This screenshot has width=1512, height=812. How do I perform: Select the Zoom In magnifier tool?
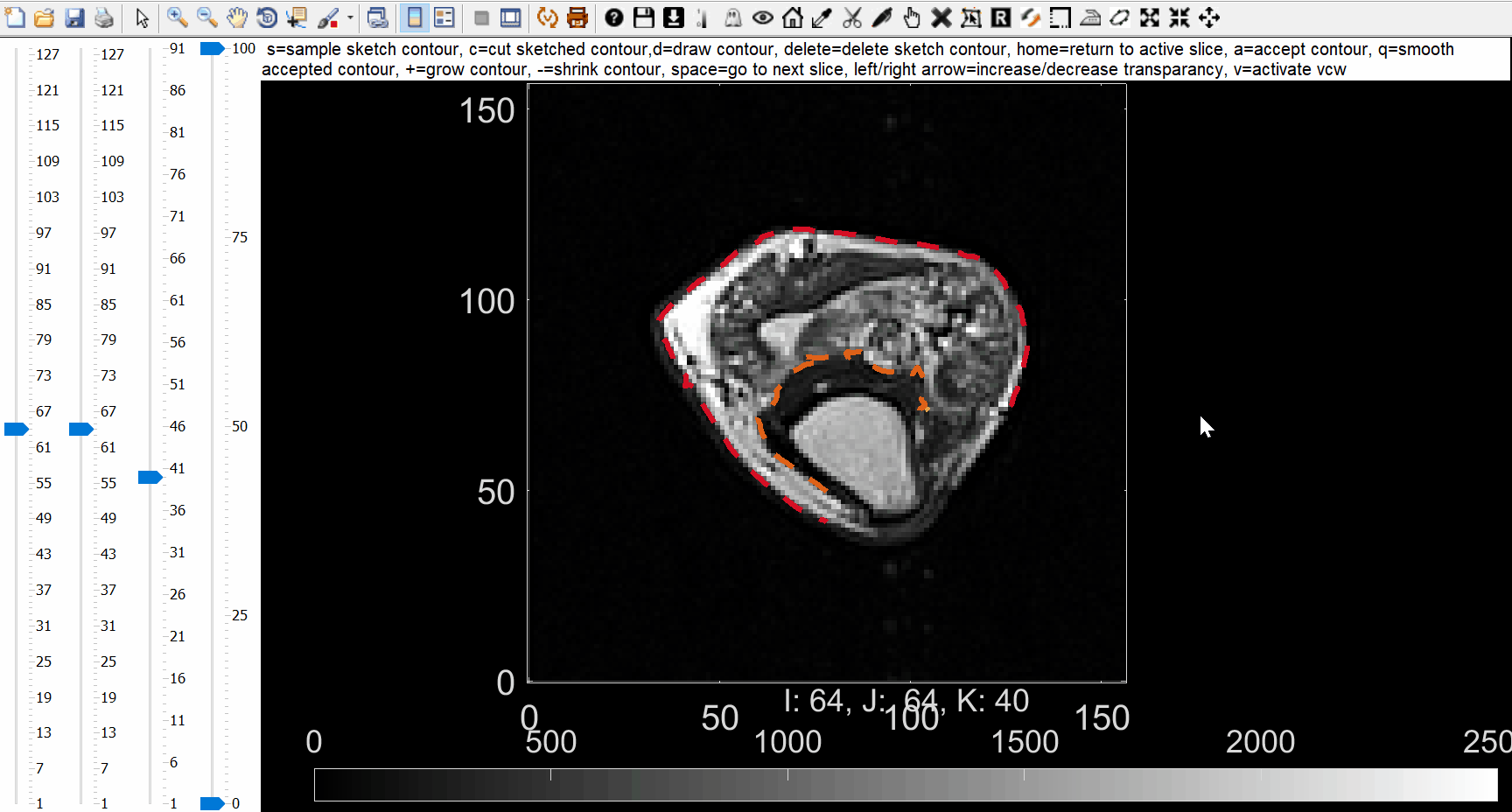[177, 17]
